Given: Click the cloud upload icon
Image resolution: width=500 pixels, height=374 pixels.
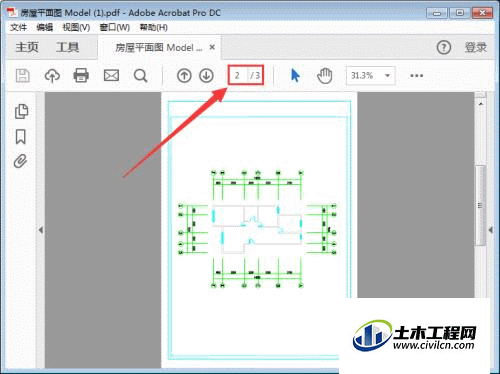Looking at the screenshot, I should [x=52, y=76].
